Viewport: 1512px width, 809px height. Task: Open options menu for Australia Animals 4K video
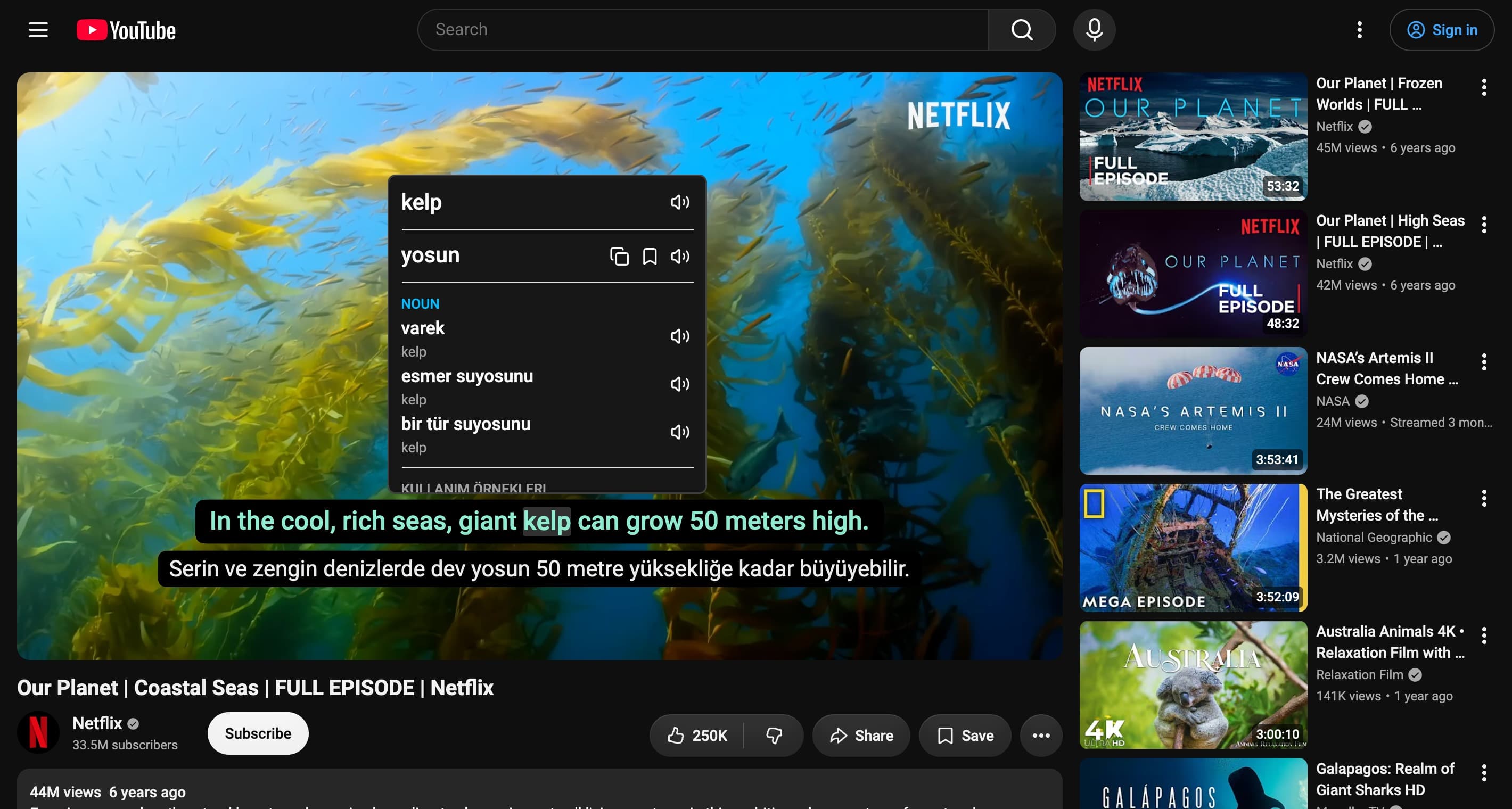1484,636
